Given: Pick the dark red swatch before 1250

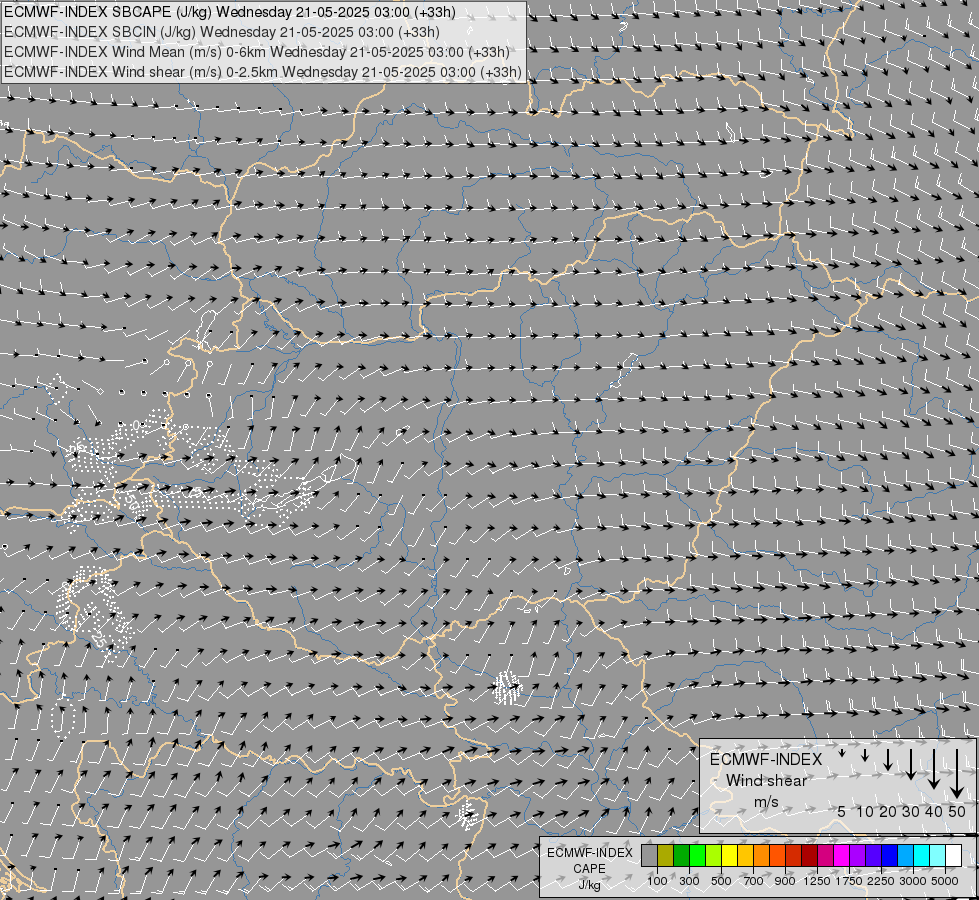Looking at the screenshot, I should [x=809, y=855].
